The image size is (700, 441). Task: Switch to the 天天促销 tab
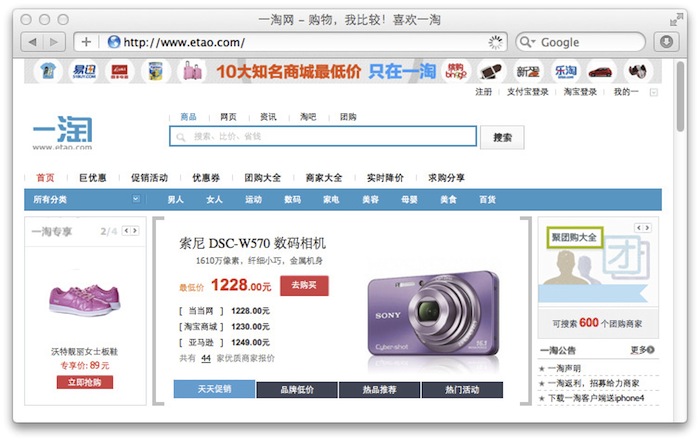point(214,389)
